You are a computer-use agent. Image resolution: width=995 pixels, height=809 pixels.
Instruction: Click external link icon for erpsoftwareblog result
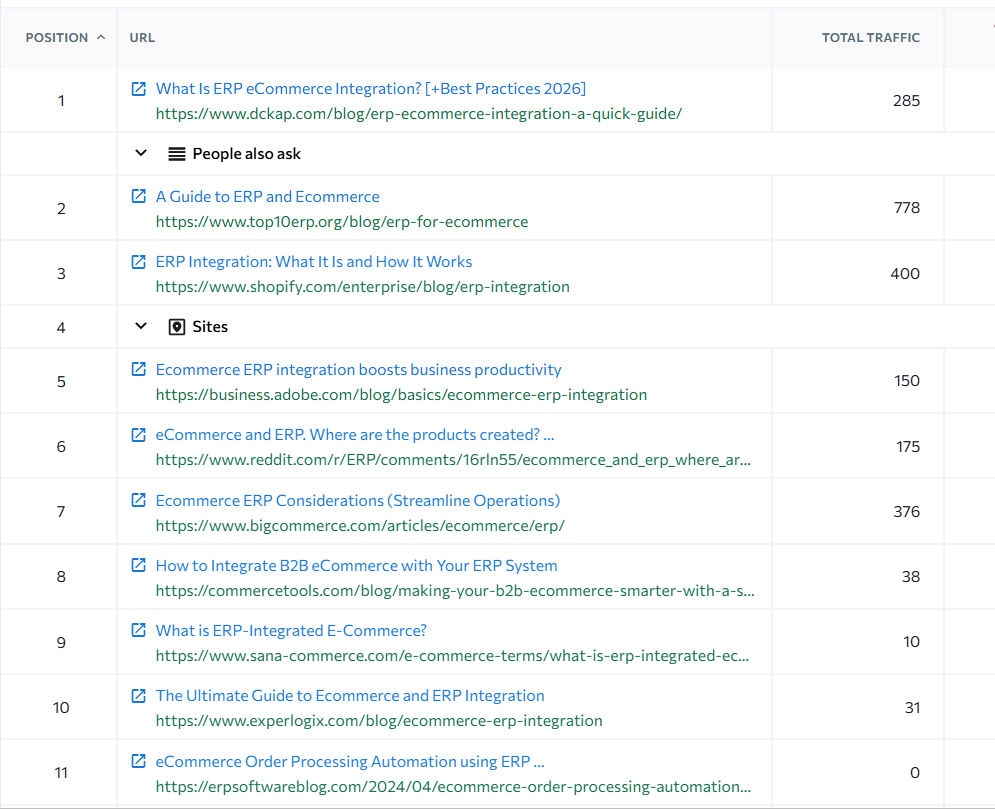point(139,761)
